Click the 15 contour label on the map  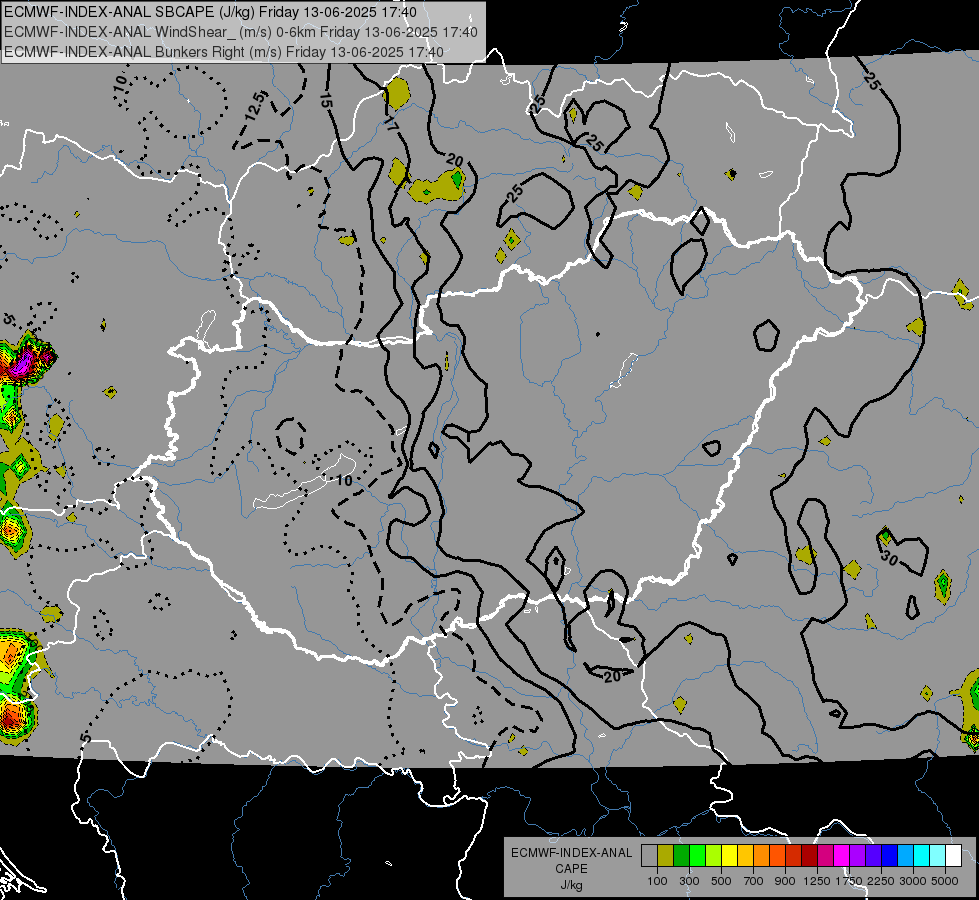[325, 100]
